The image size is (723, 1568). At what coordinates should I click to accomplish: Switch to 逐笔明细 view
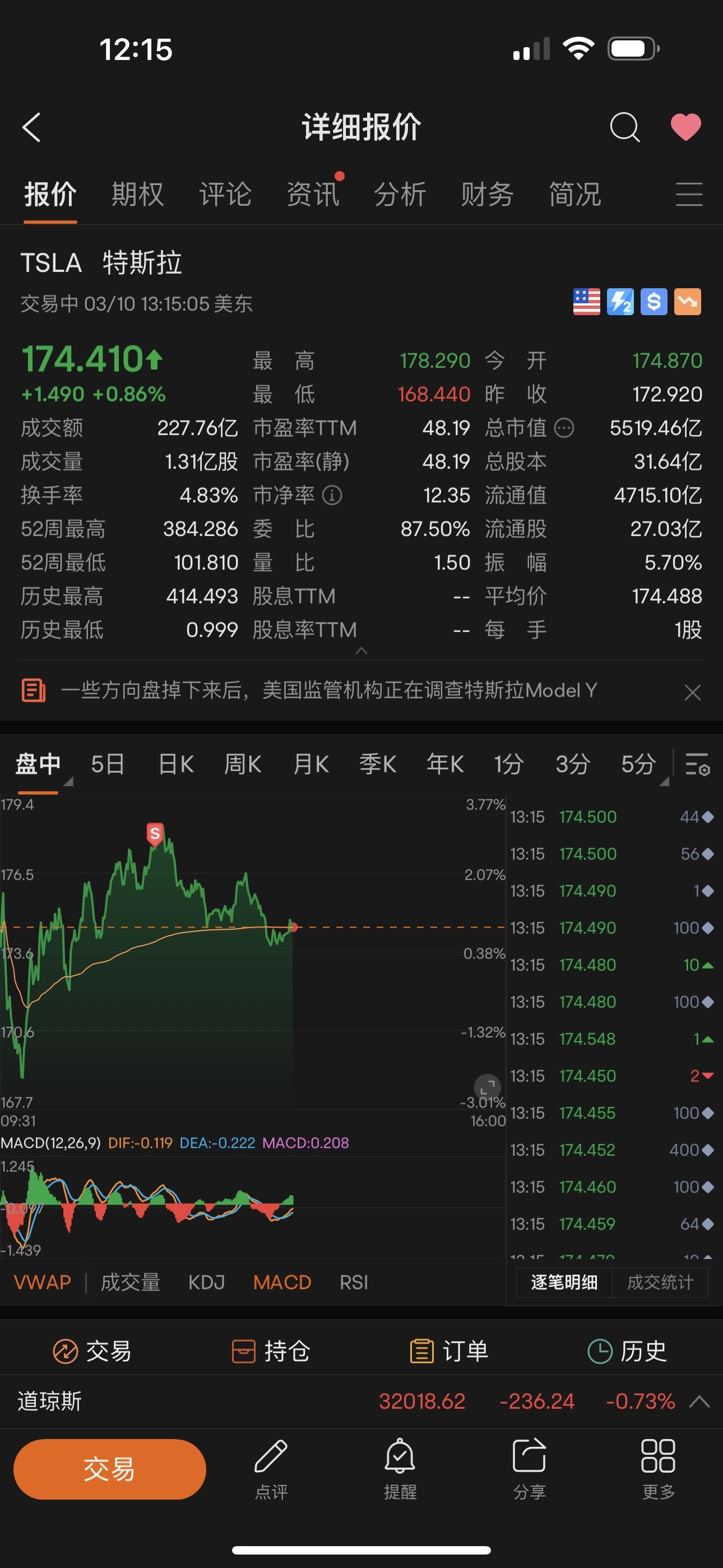click(564, 1282)
